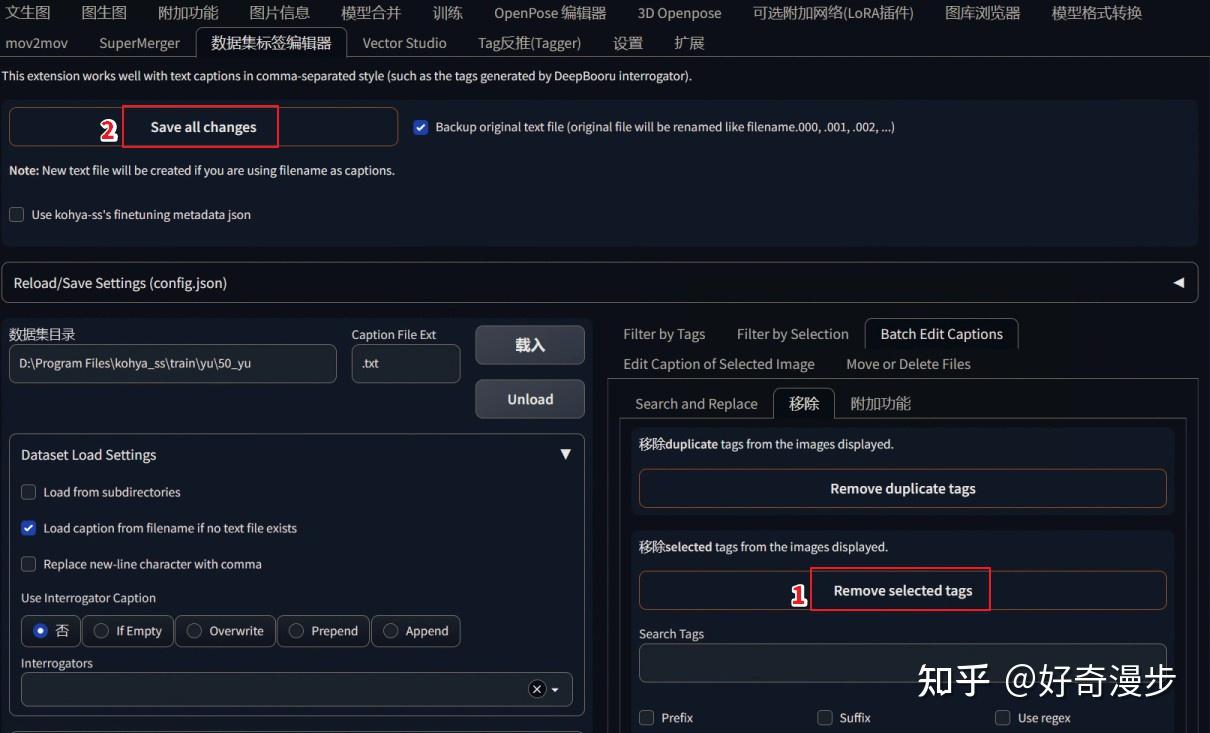Click the Unload button
This screenshot has width=1210, height=733.
pos(529,398)
